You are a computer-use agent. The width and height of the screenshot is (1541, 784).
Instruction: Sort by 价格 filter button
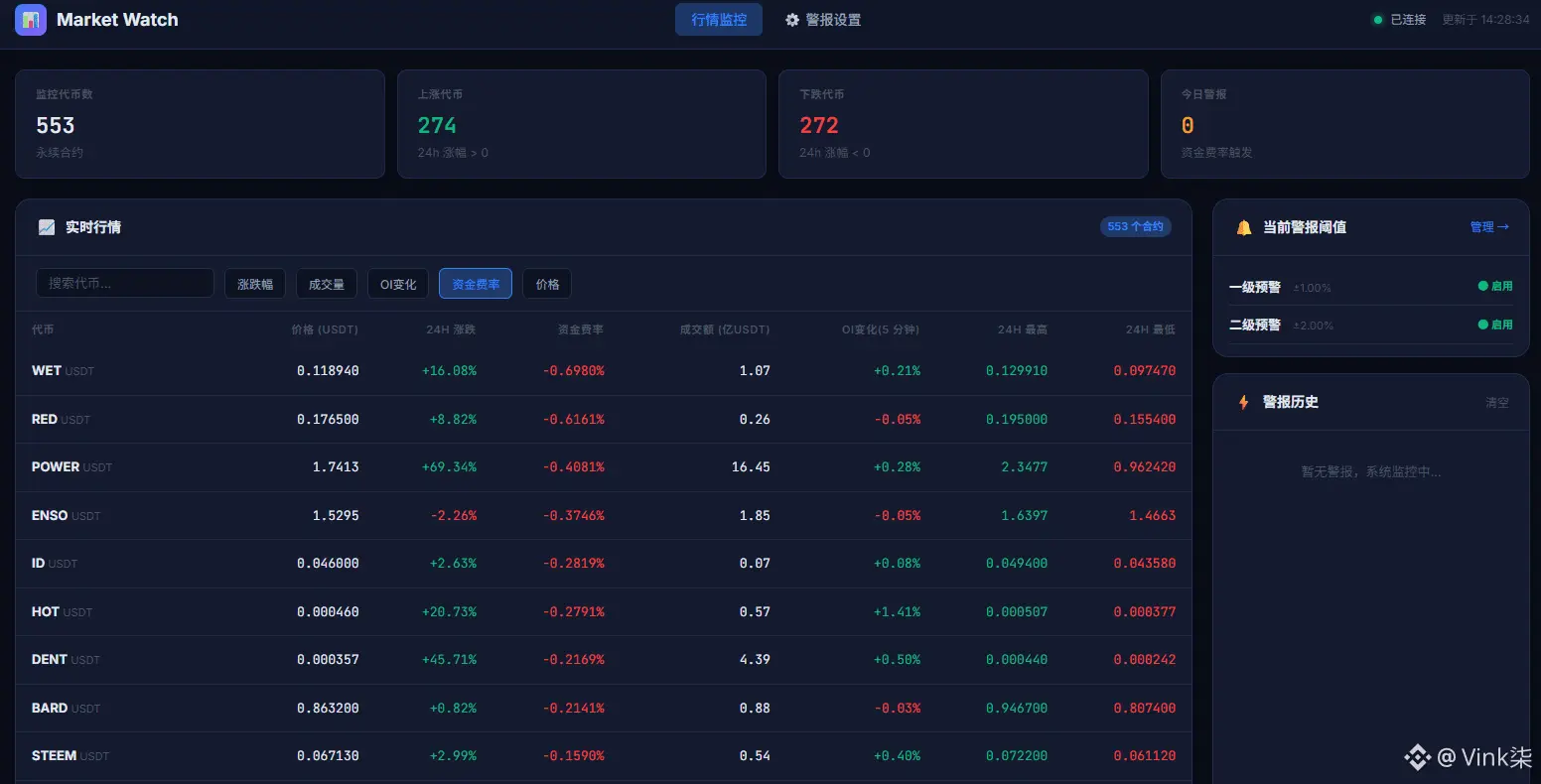click(547, 284)
